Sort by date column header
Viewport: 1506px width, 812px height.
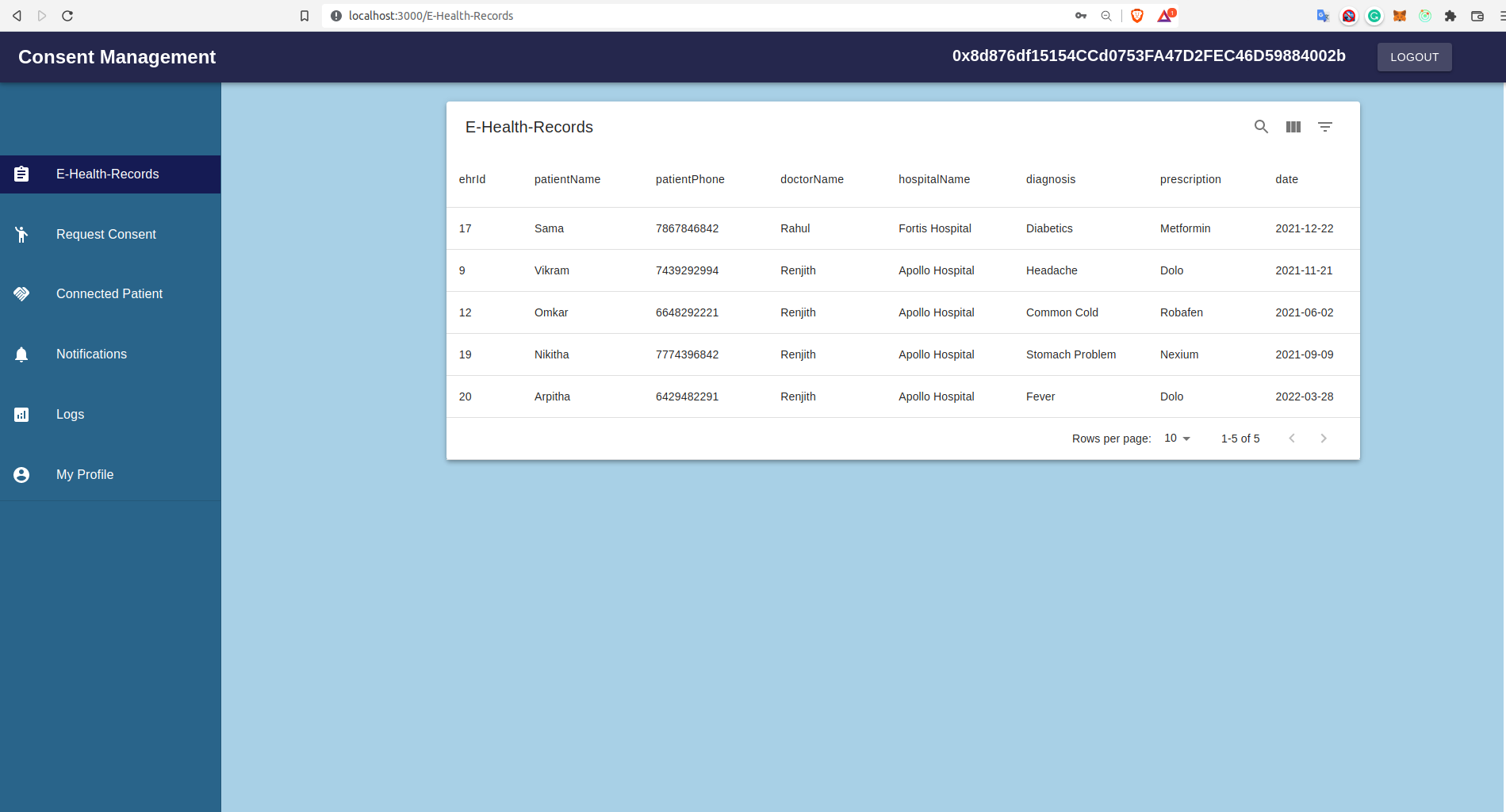pos(1286,179)
